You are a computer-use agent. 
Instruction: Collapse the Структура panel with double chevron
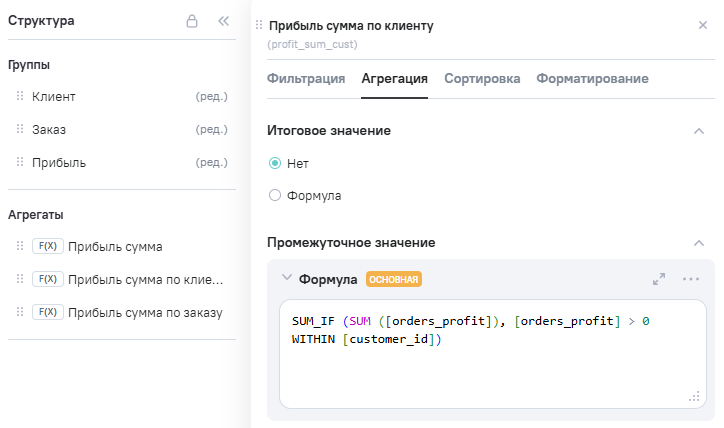pos(224,21)
